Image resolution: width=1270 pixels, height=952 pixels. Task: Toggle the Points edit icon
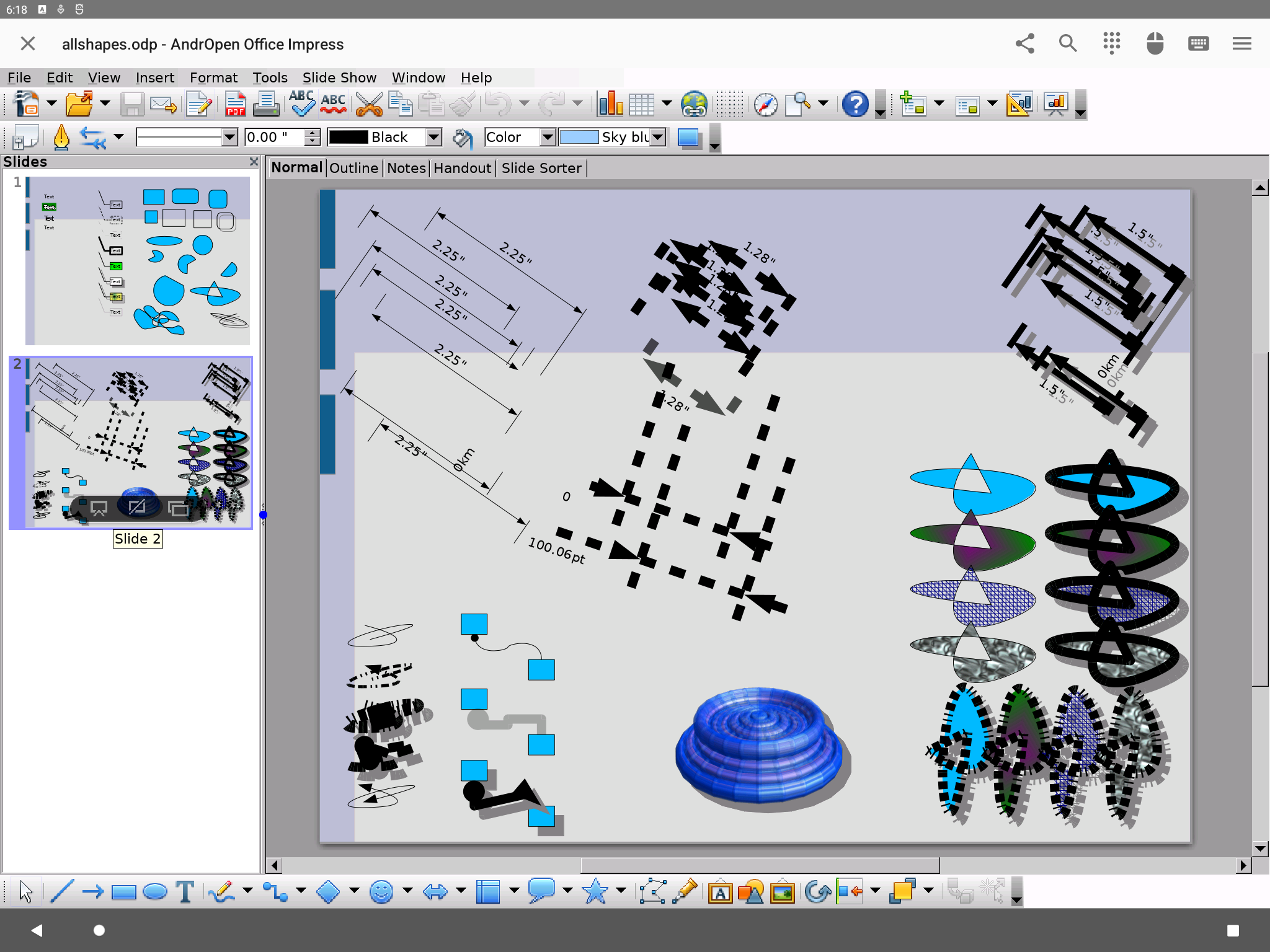pyautogui.click(x=653, y=892)
